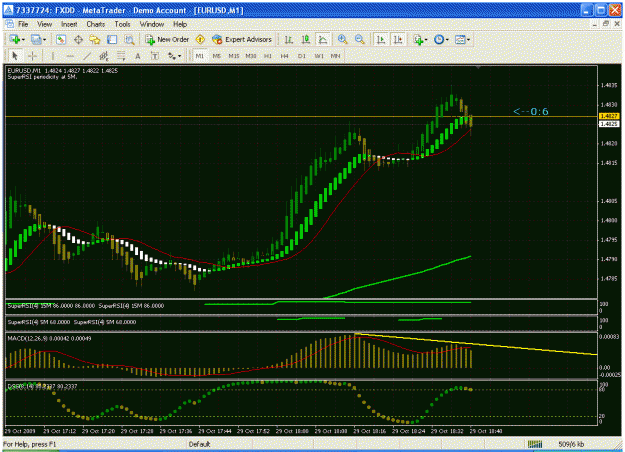Open the Periods clock icon

coord(439,39)
